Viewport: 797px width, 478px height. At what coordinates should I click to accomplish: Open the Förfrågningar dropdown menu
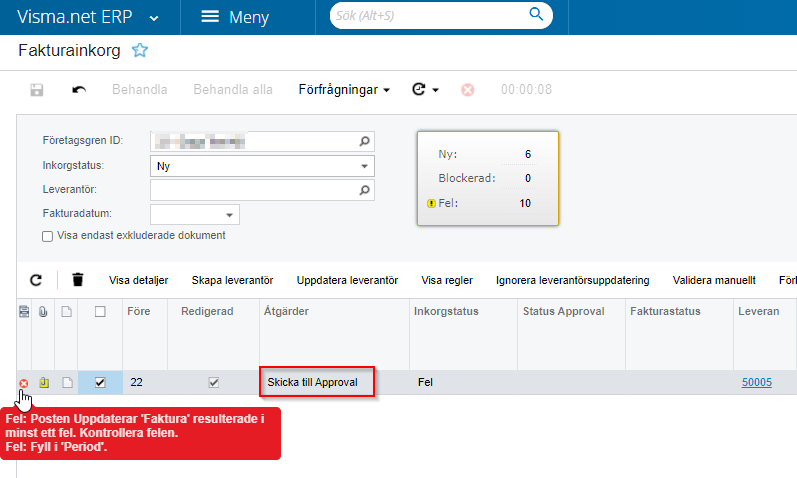tap(344, 89)
